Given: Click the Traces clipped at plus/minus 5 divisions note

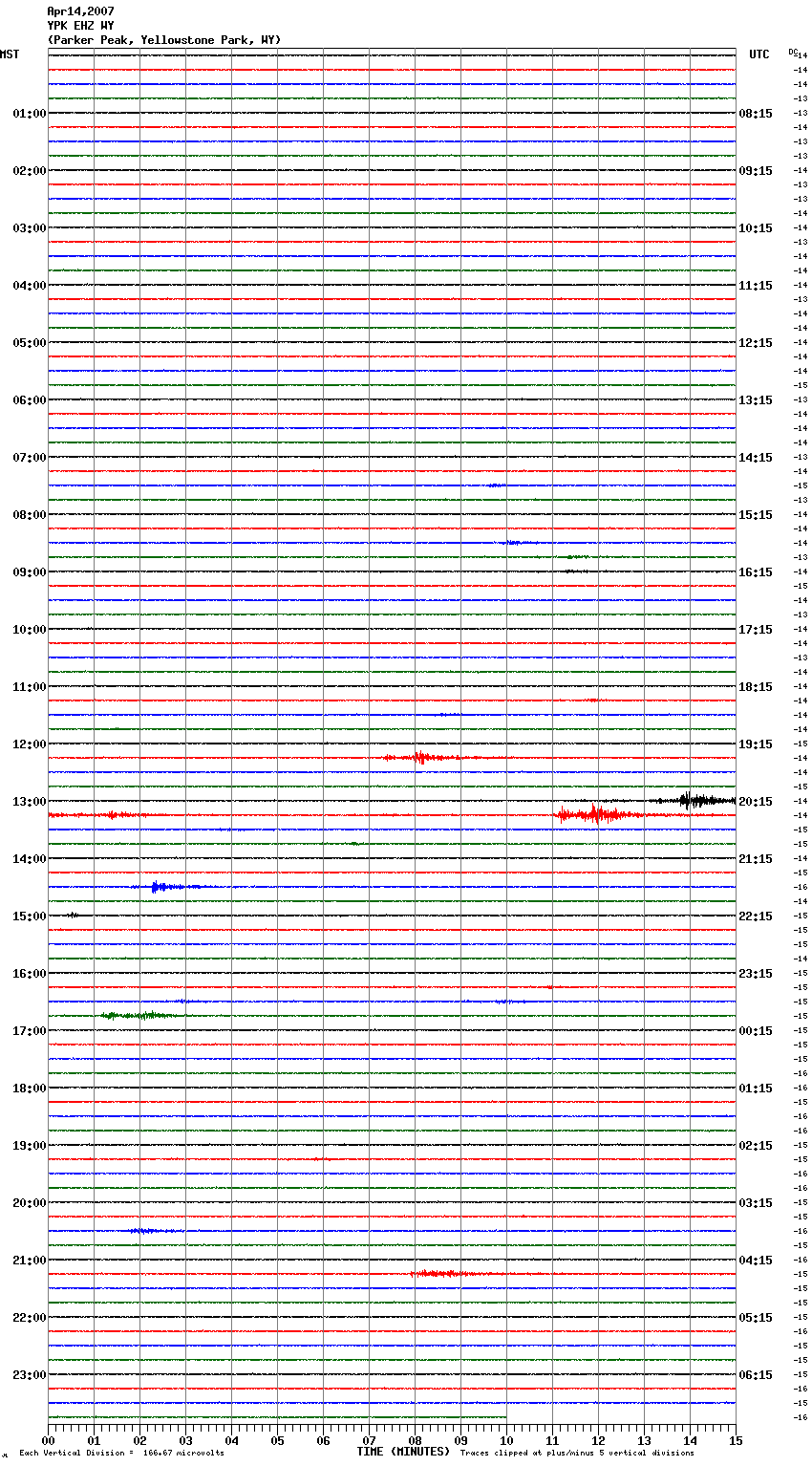Looking at the screenshot, I should click(x=577, y=1453).
